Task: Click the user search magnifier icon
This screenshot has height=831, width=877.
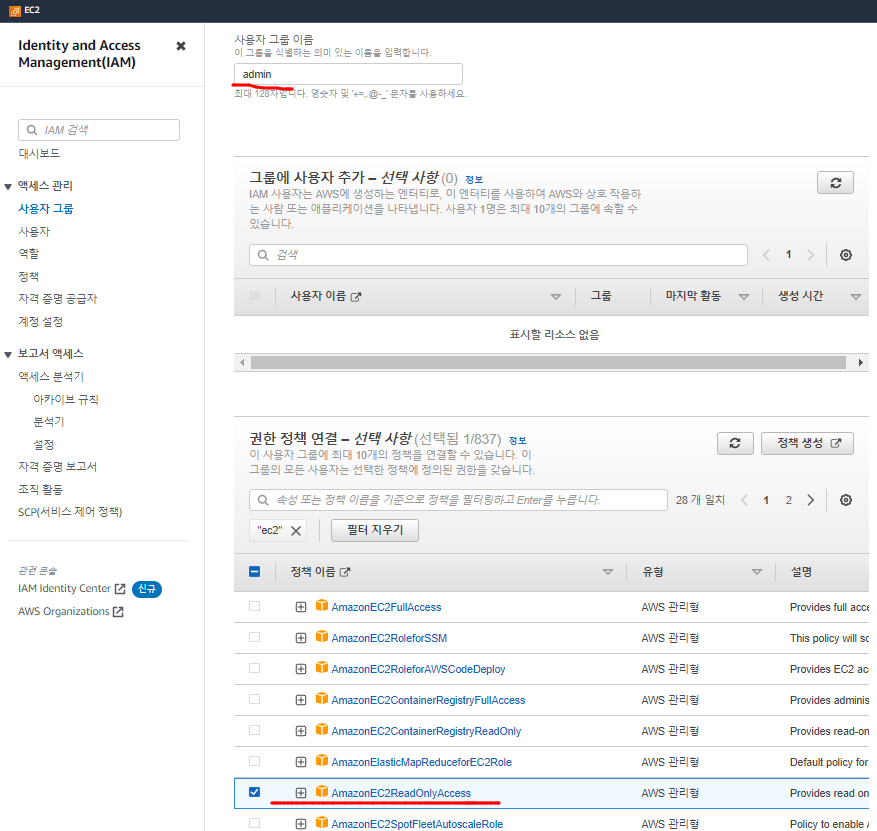Action: pos(263,255)
